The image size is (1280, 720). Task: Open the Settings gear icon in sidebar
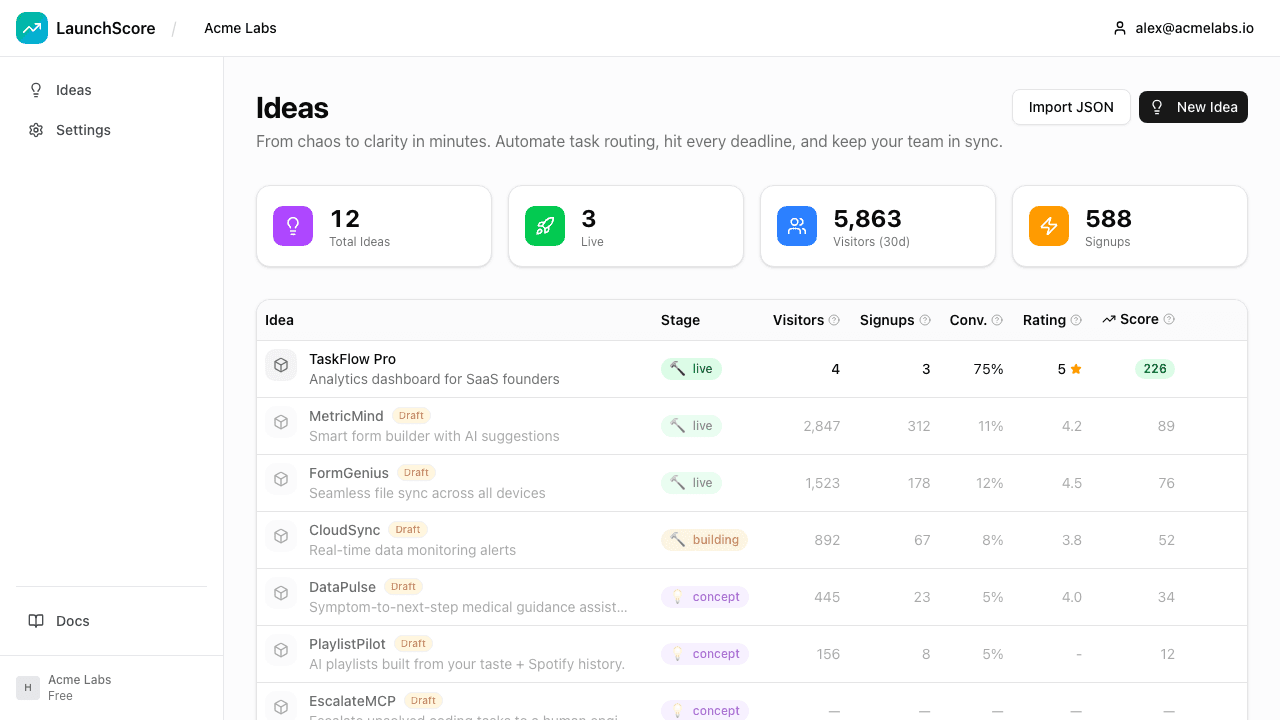tap(36, 130)
